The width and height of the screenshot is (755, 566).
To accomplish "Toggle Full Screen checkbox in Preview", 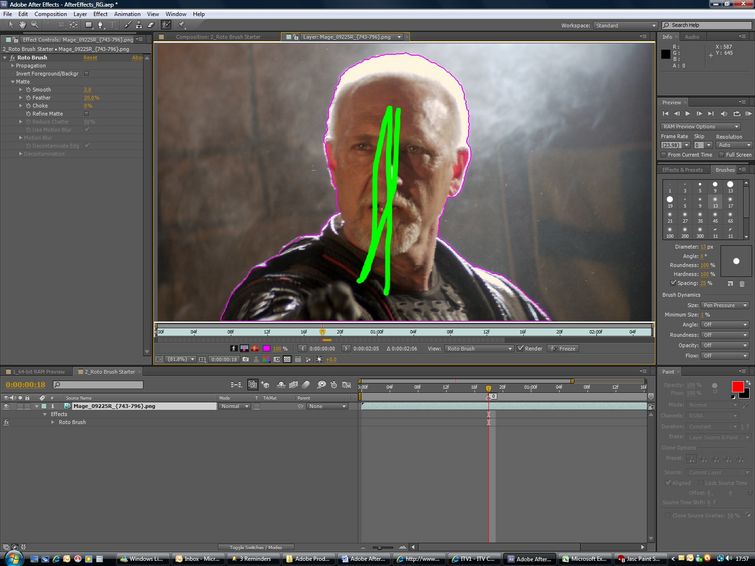I will [722, 155].
